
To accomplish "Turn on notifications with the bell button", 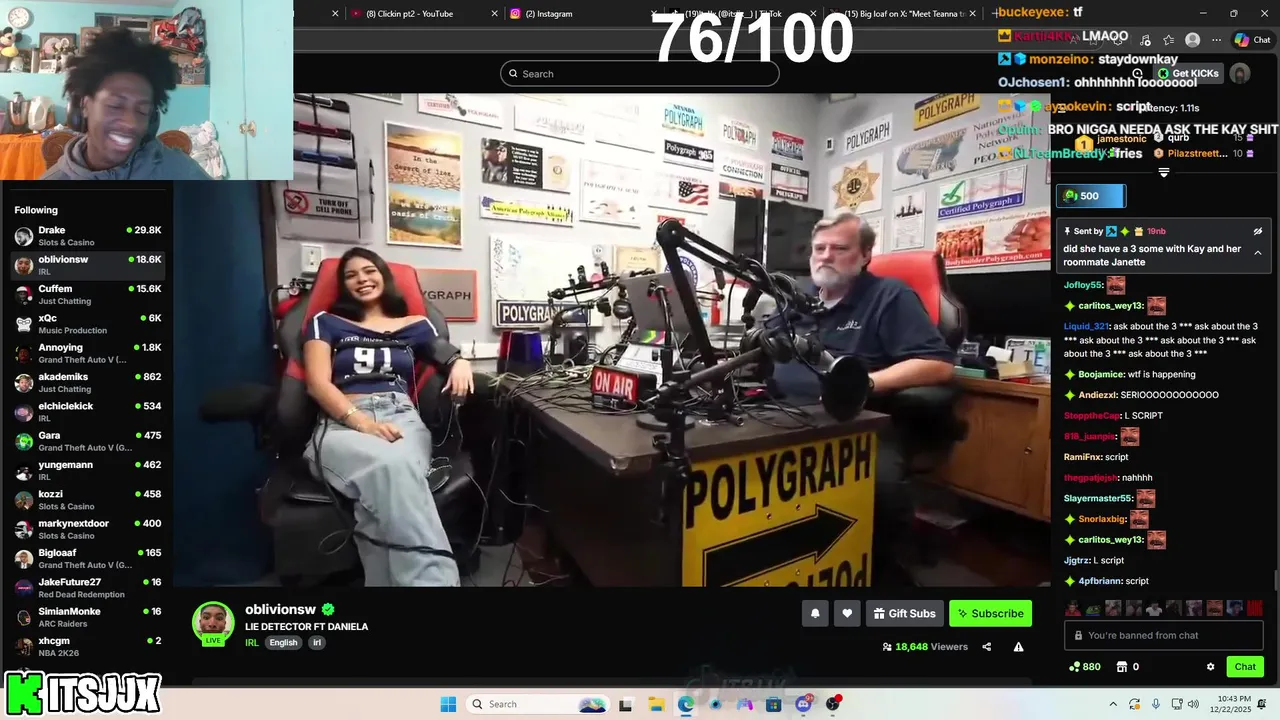I will click(815, 613).
